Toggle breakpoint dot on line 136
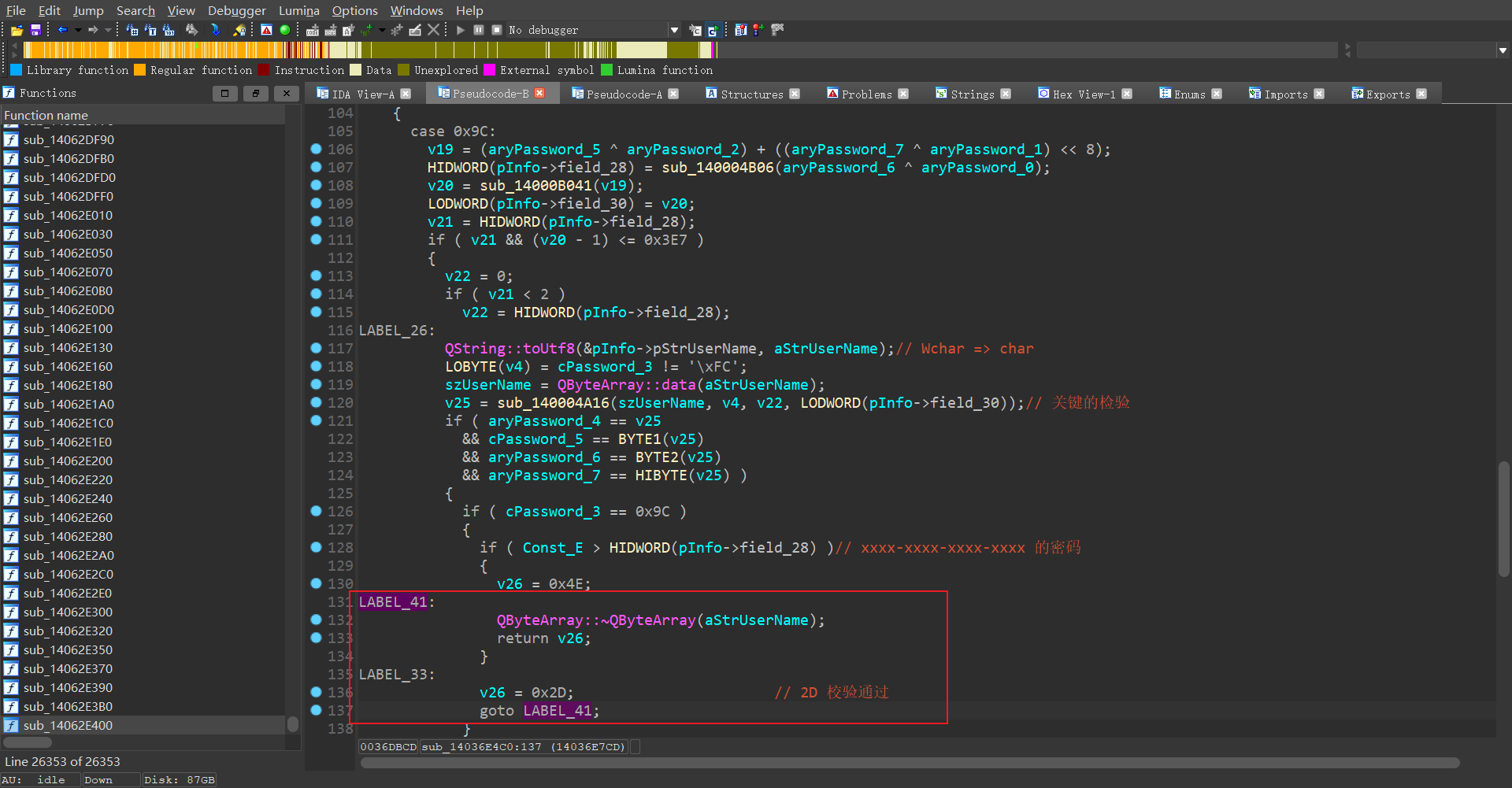1512x788 pixels. coord(316,692)
